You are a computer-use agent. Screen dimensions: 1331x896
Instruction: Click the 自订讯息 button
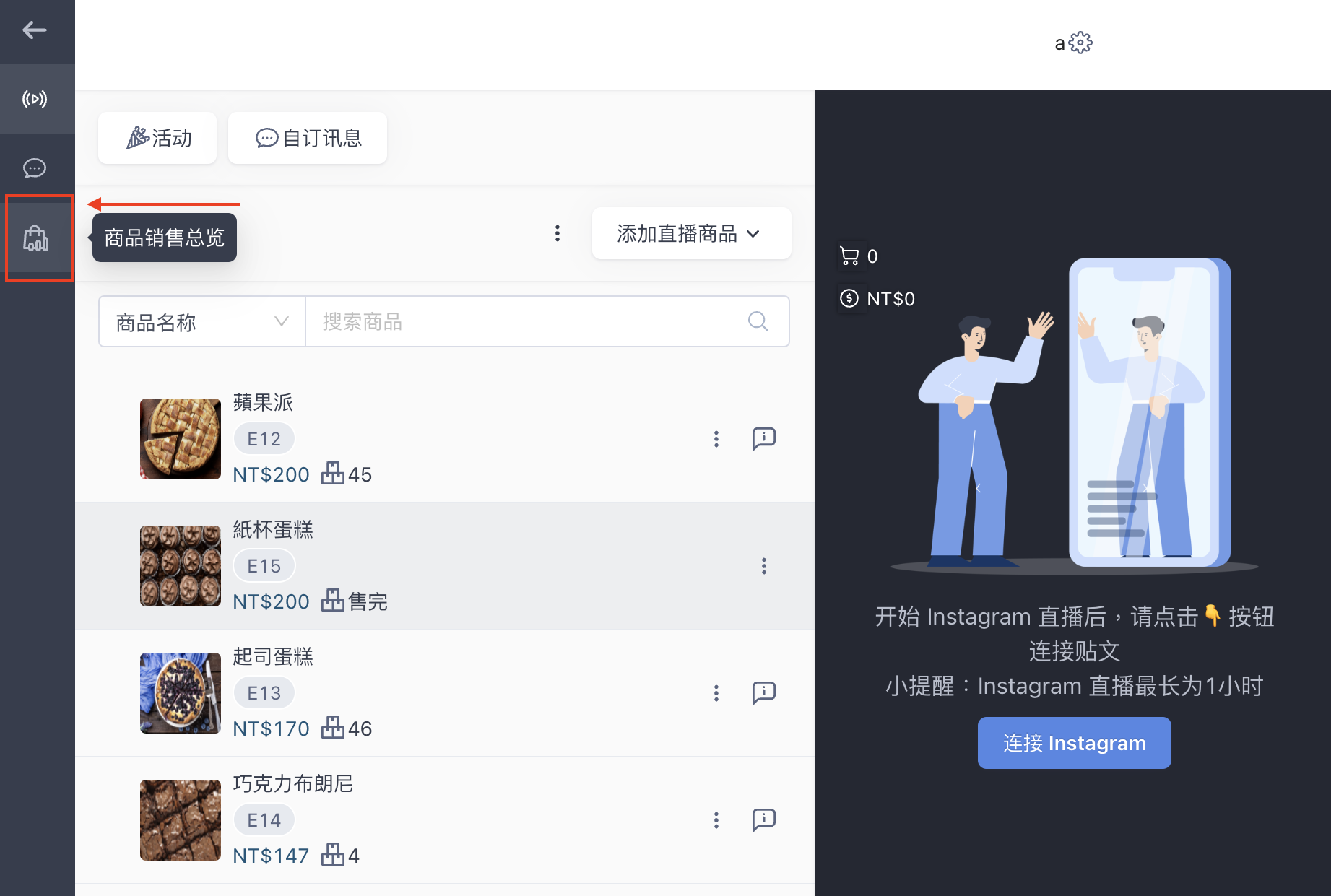[x=308, y=138]
